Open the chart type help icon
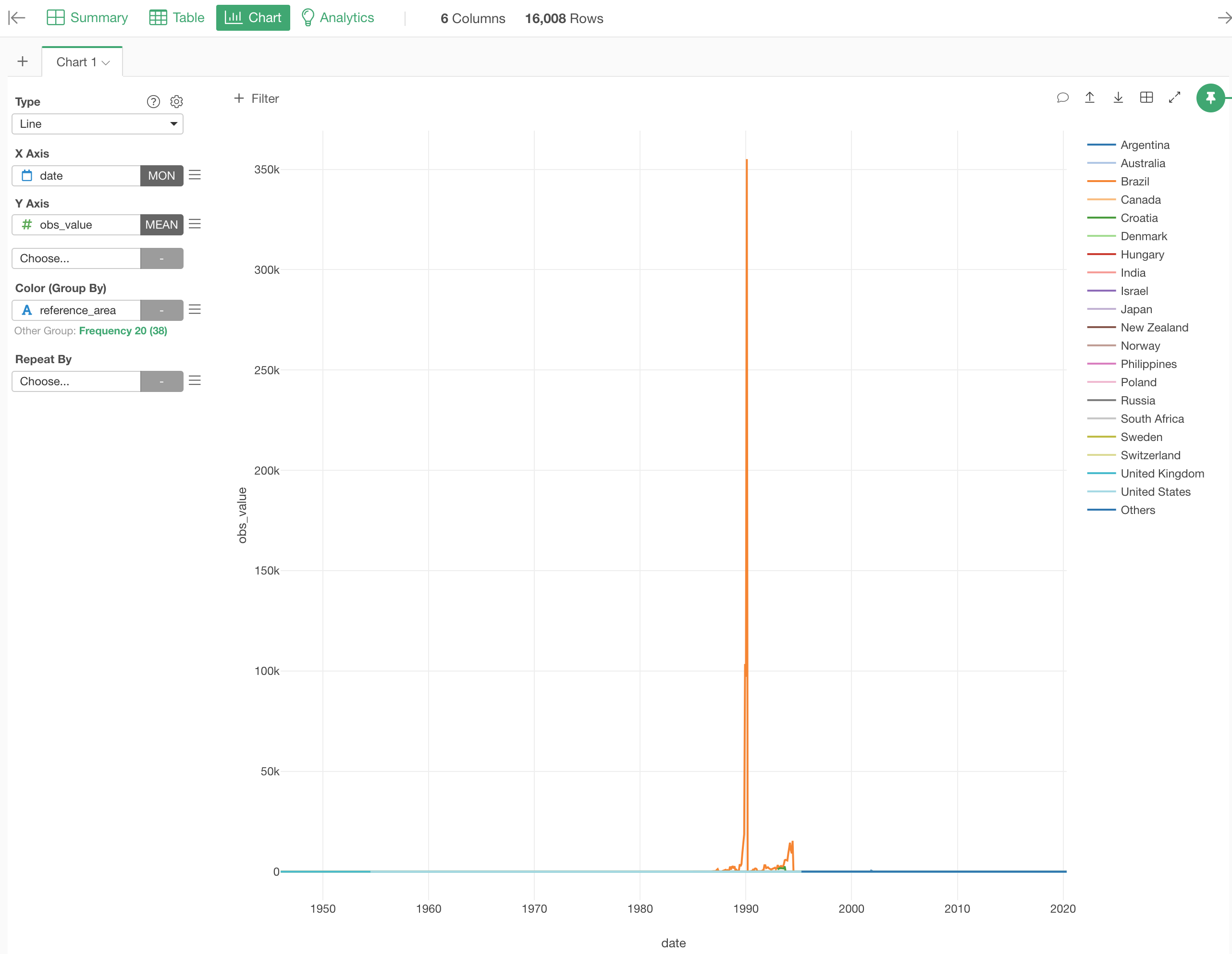1232x954 pixels. tap(153, 101)
